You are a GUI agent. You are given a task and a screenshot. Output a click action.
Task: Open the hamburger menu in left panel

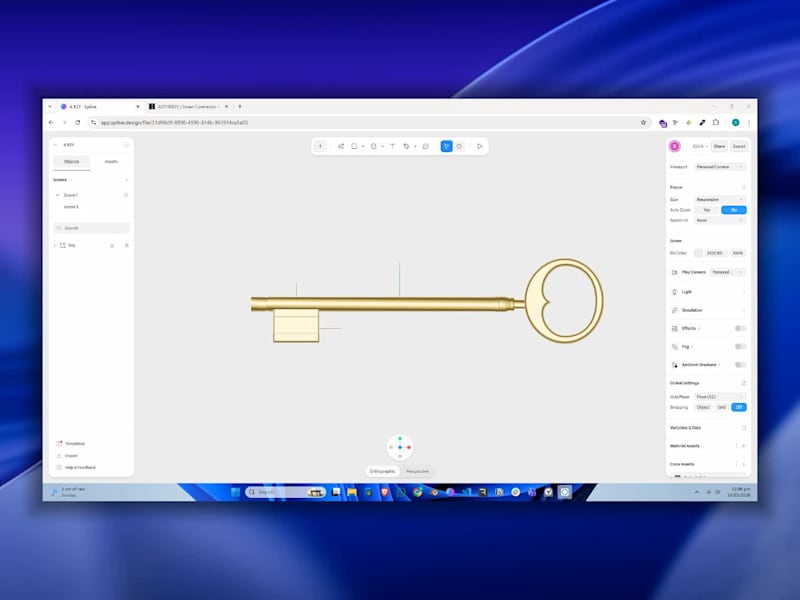127,145
